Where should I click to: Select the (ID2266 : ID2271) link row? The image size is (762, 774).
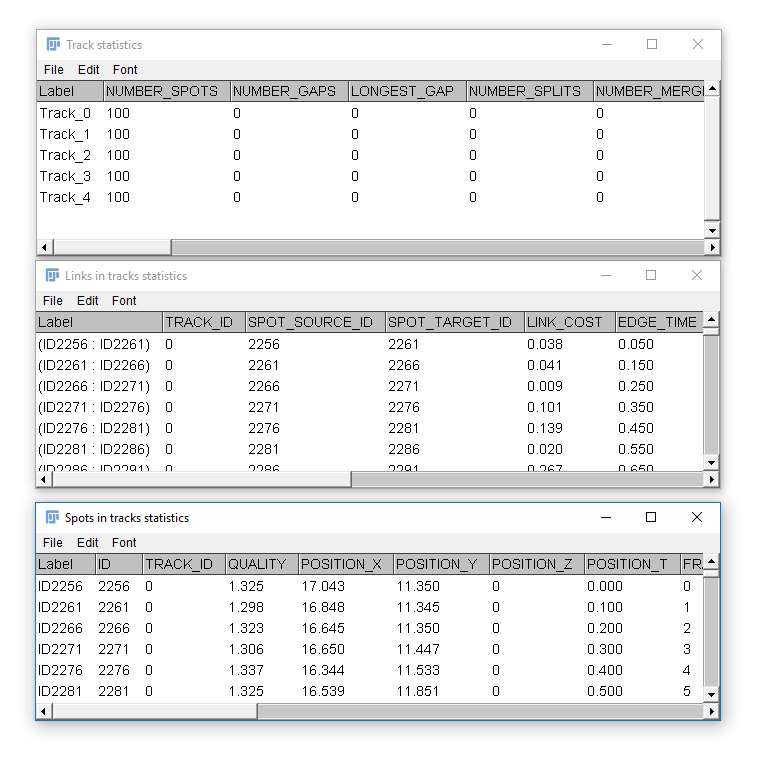[94, 386]
